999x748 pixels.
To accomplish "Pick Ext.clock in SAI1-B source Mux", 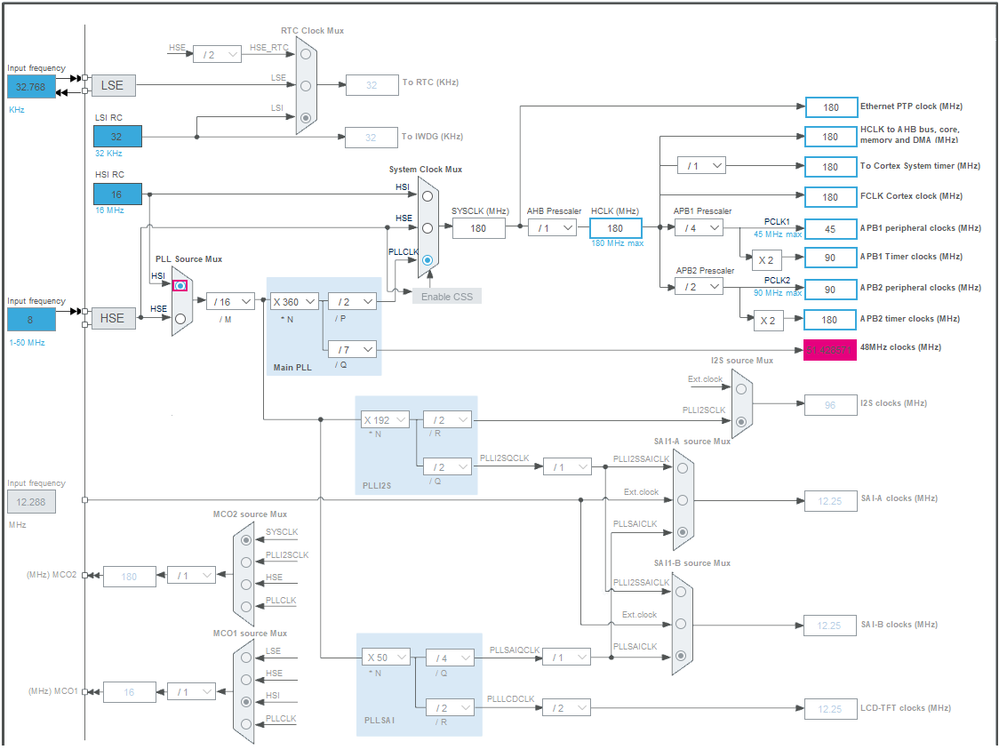I will coord(680,624).
